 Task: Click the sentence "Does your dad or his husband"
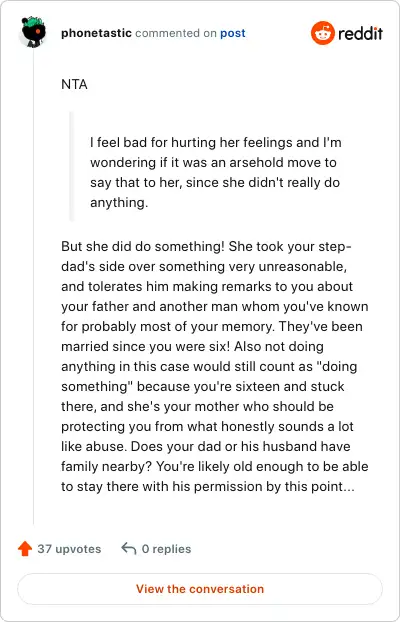pos(241,447)
